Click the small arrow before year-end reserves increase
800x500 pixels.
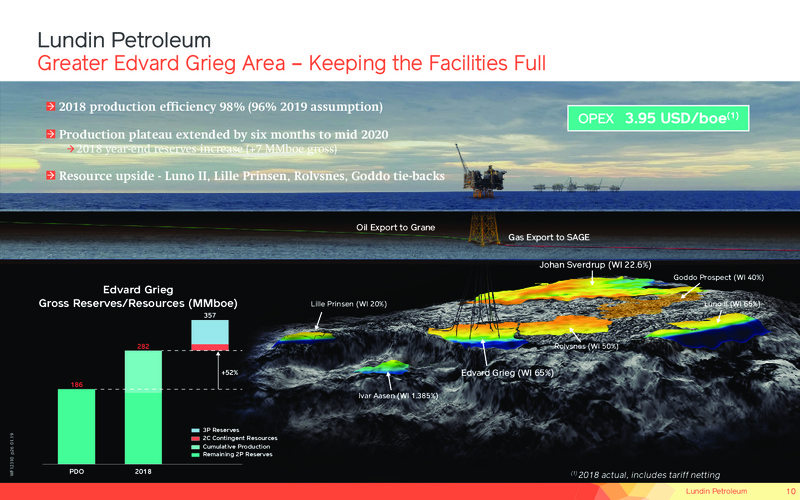71,149
